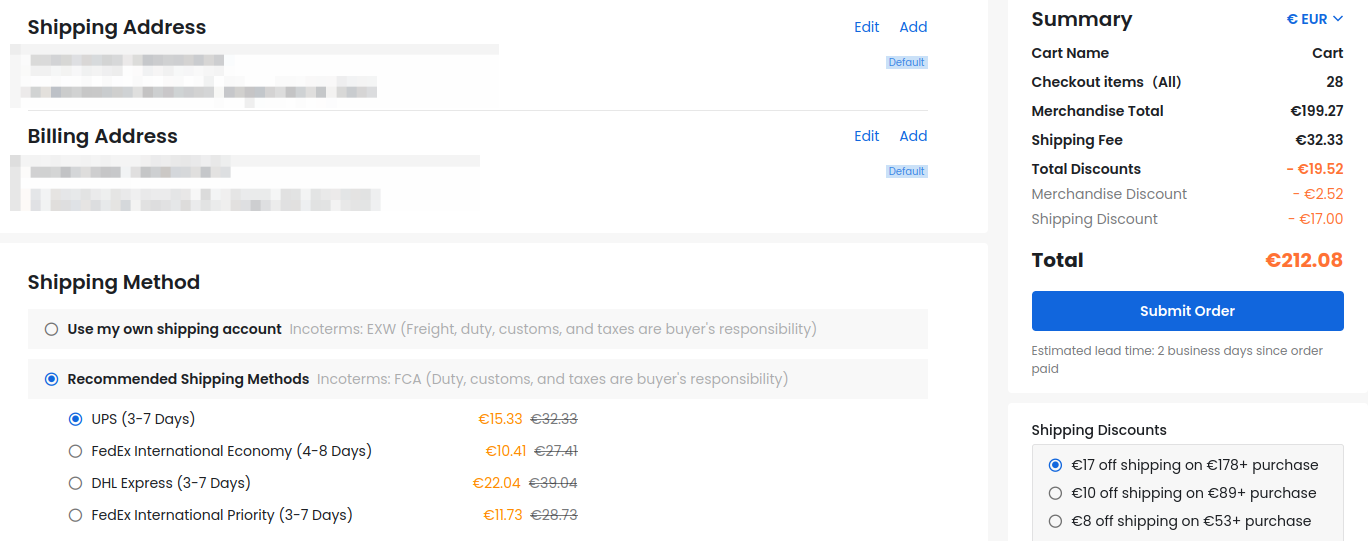
Task: Add a new billing address
Action: point(913,136)
